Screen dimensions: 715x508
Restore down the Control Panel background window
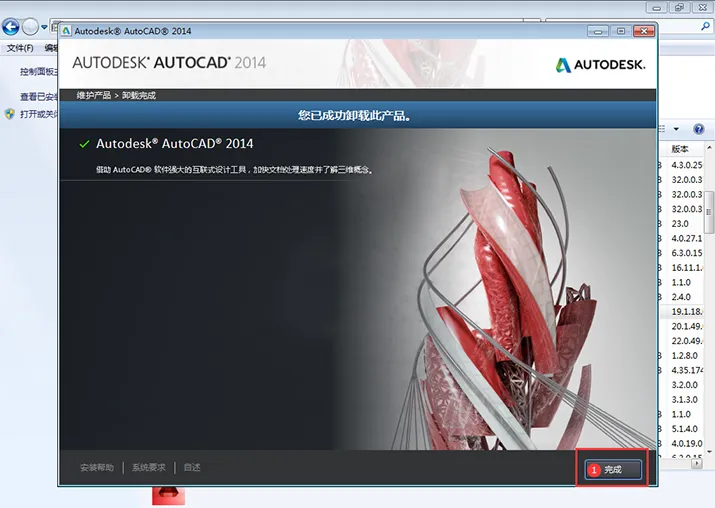(679, 7)
